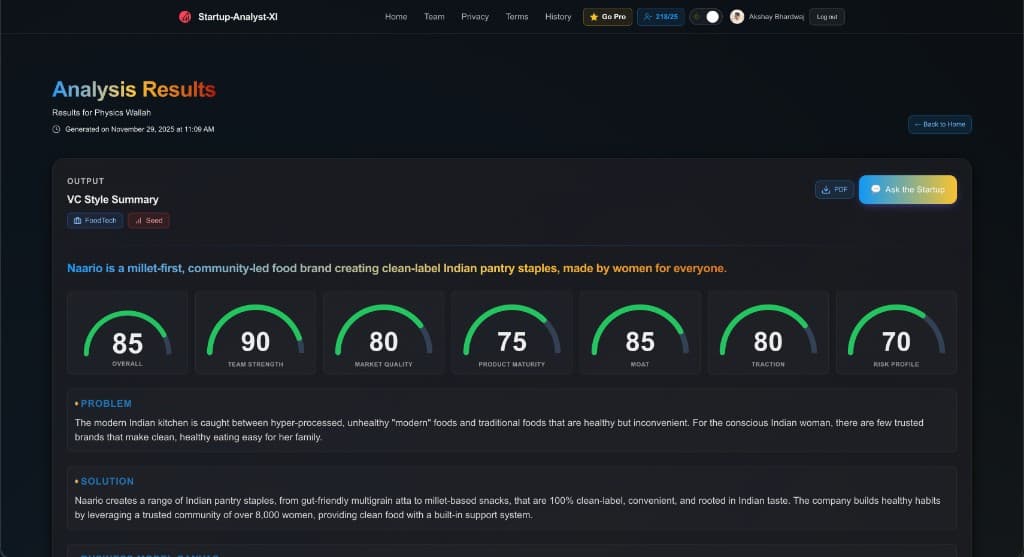
Task: Click the FoodTech sector tag
Action: tap(95, 221)
